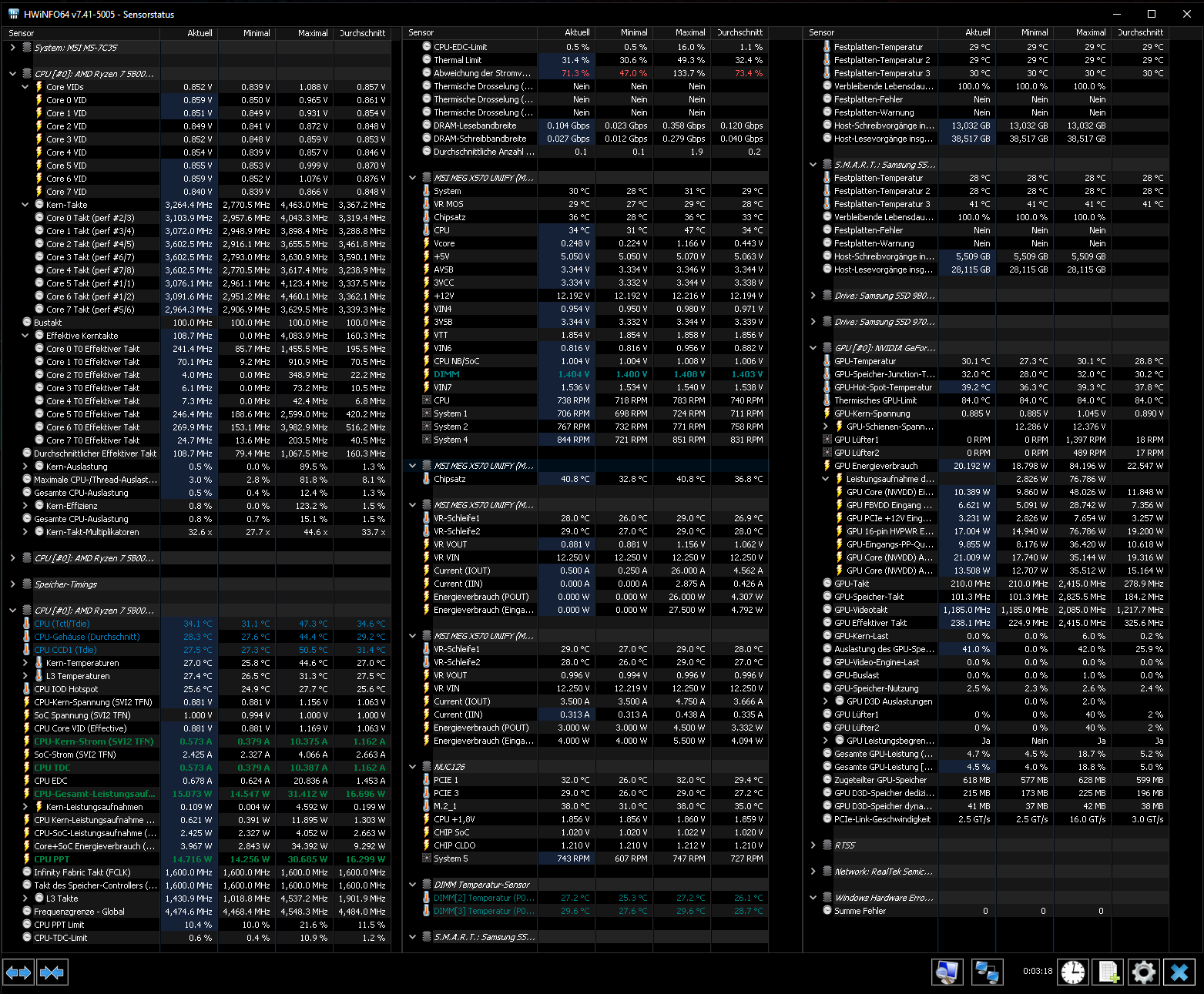Expand the Drive: Samsung SSD 980 group

pos(813,296)
